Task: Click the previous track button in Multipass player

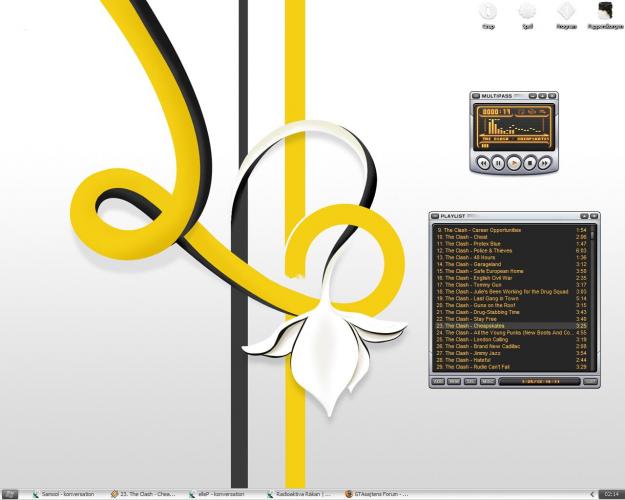Action: click(x=483, y=163)
